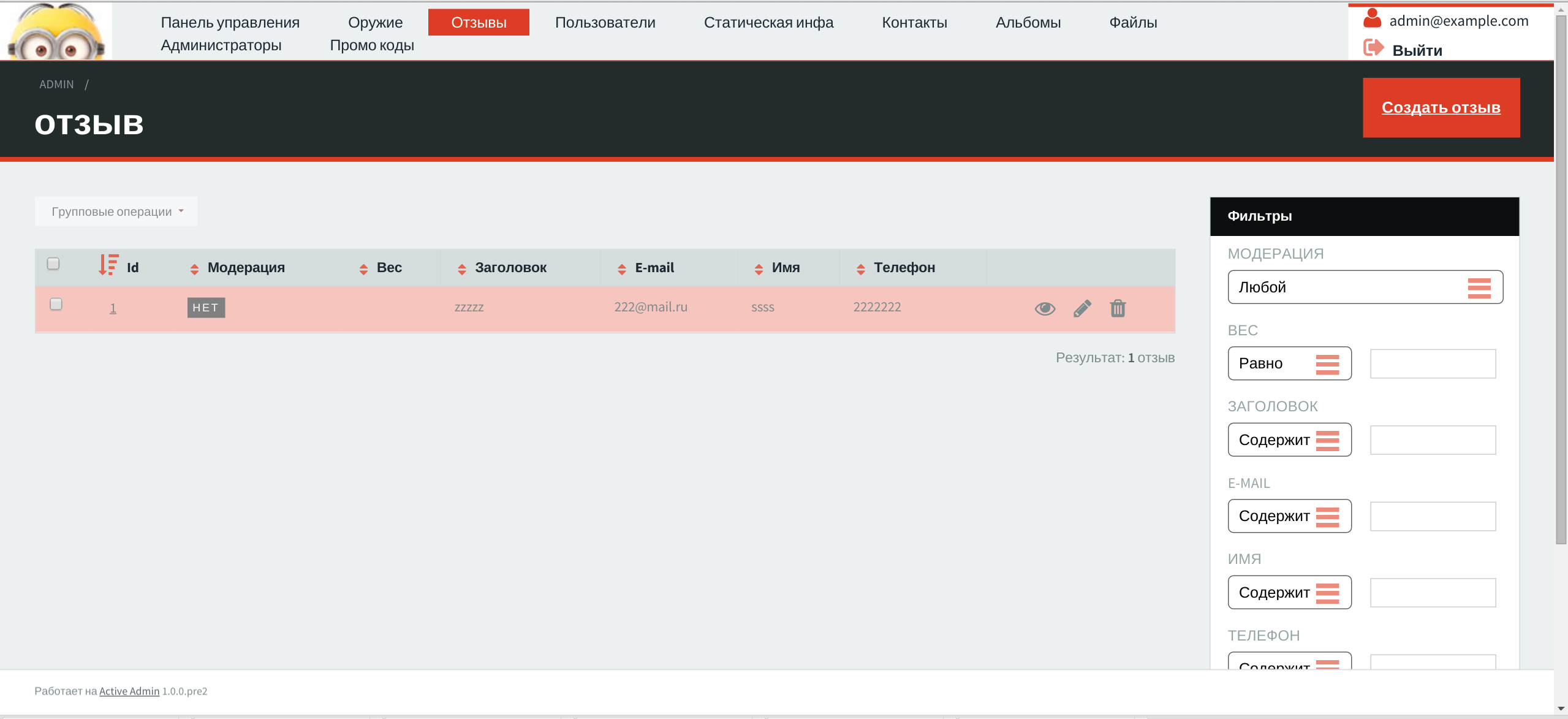The image size is (1568, 719).
Task: Click the minion logo image
Action: click(56, 32)
